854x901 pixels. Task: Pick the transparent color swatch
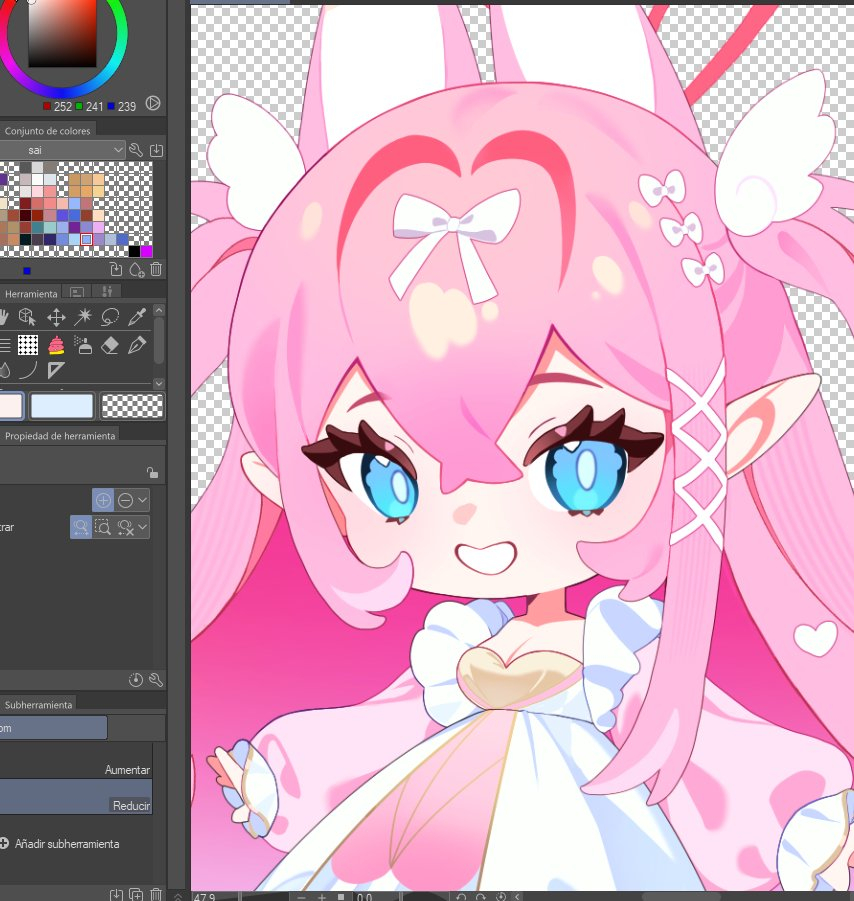point(133,405)
